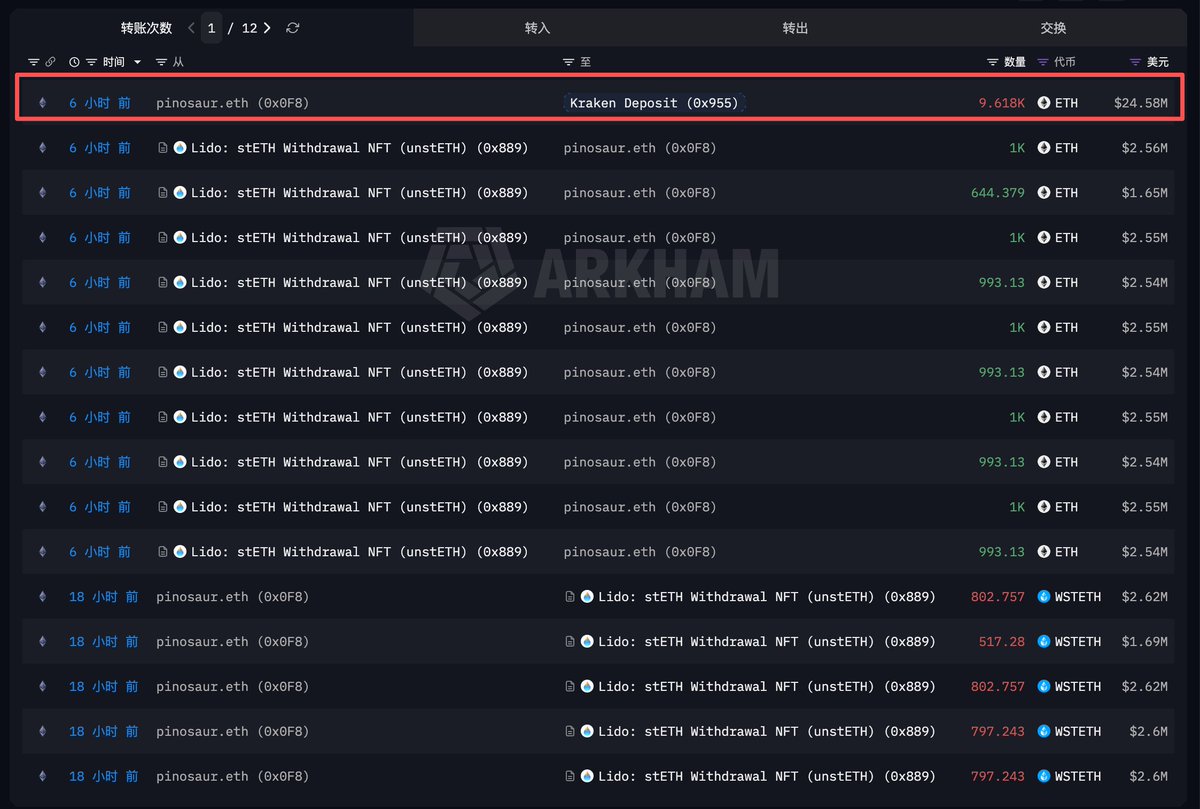Screen dimensions: 1200x809
Task: Open the filter for the 从 column
Action: [x=162, y=62]
